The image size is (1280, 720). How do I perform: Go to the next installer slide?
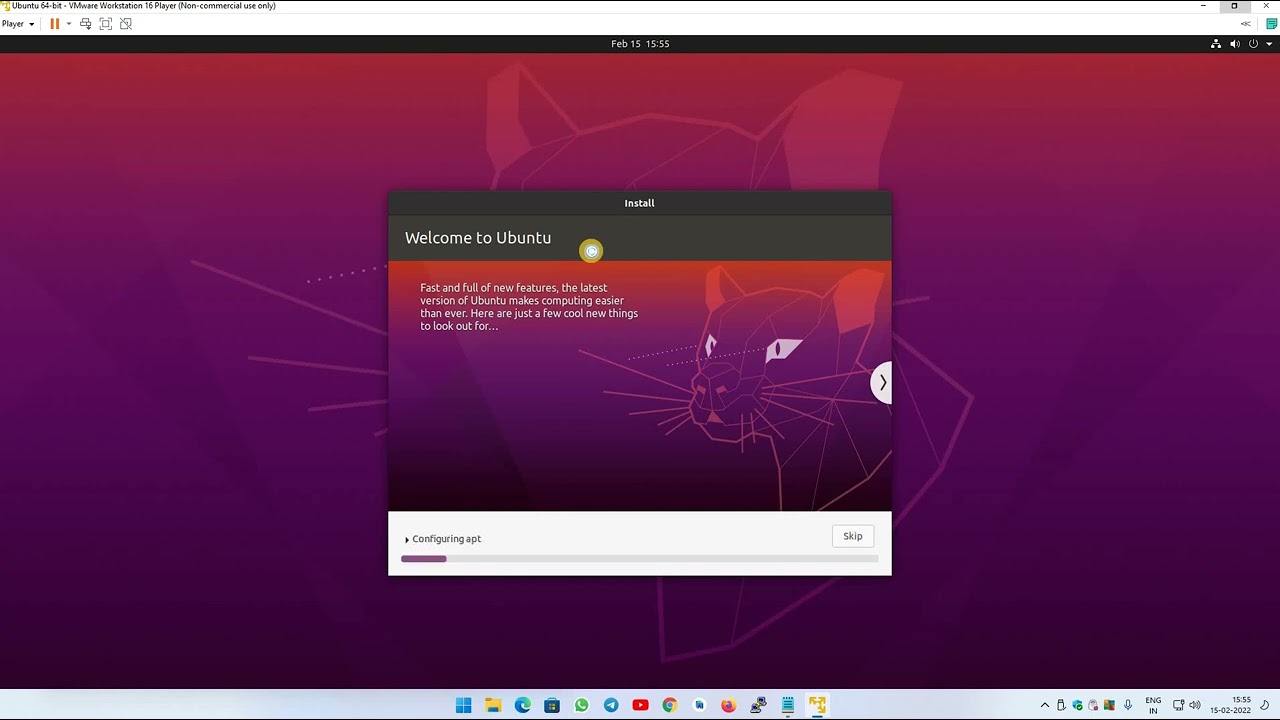pyautogui.click(x=881, y=383)
